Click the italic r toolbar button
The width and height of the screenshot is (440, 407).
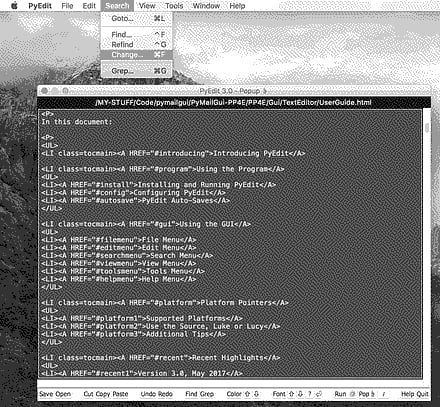click(384, 394)
